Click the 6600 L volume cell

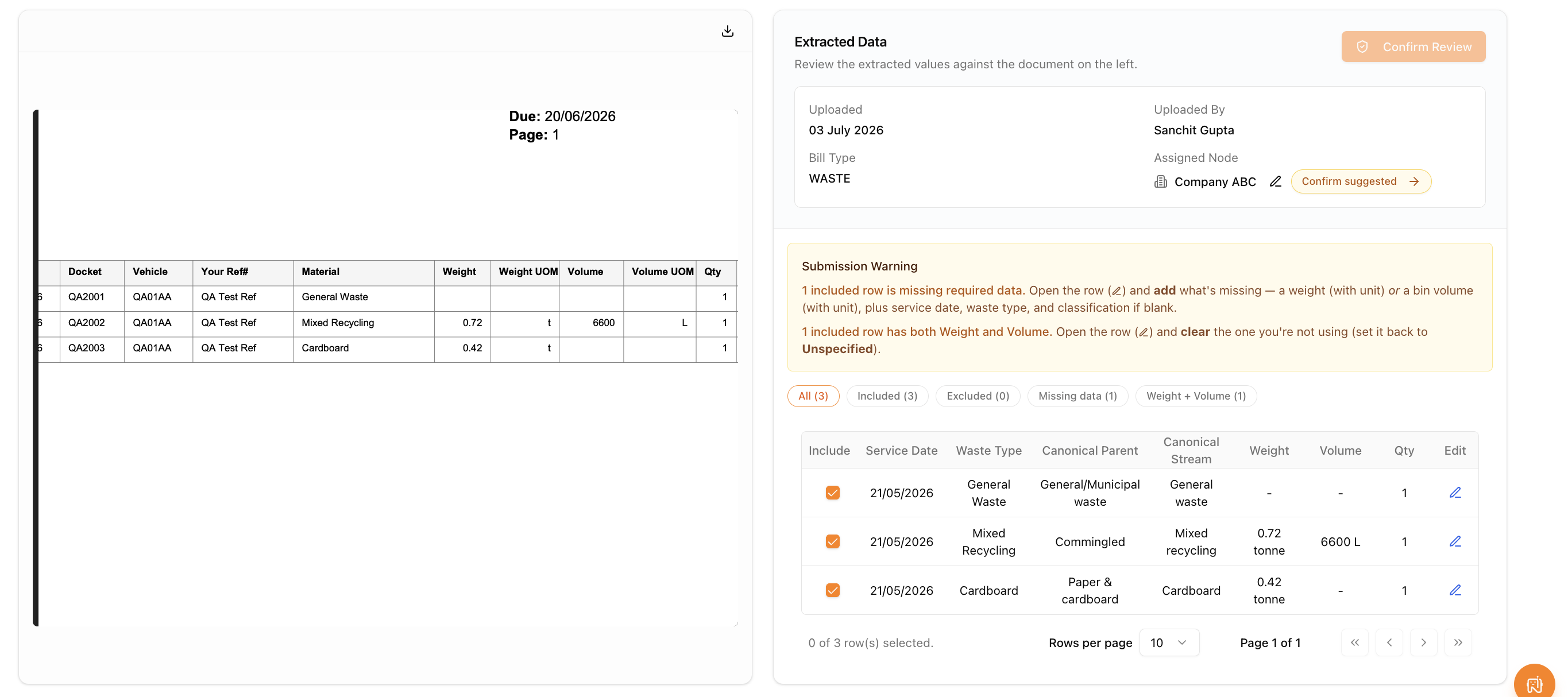[x=1340, y=542]
